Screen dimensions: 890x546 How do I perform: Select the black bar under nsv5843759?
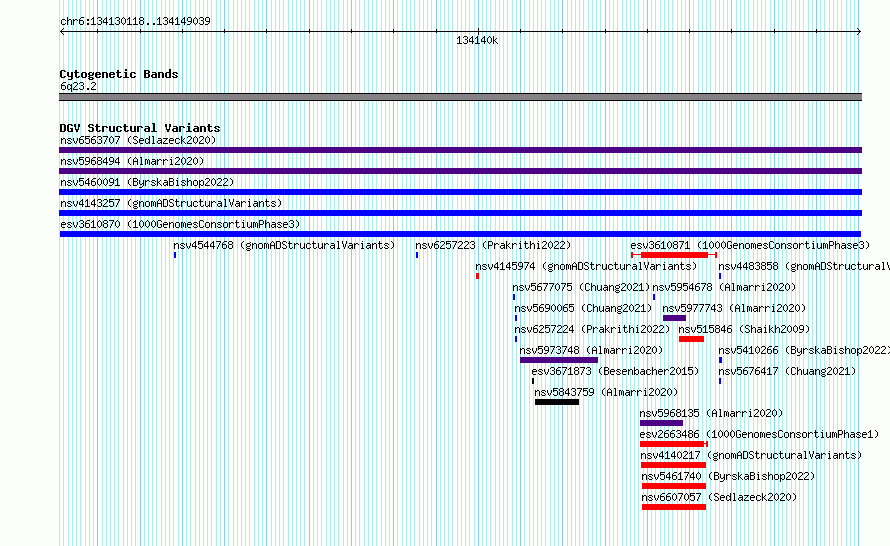pos(557,402)
